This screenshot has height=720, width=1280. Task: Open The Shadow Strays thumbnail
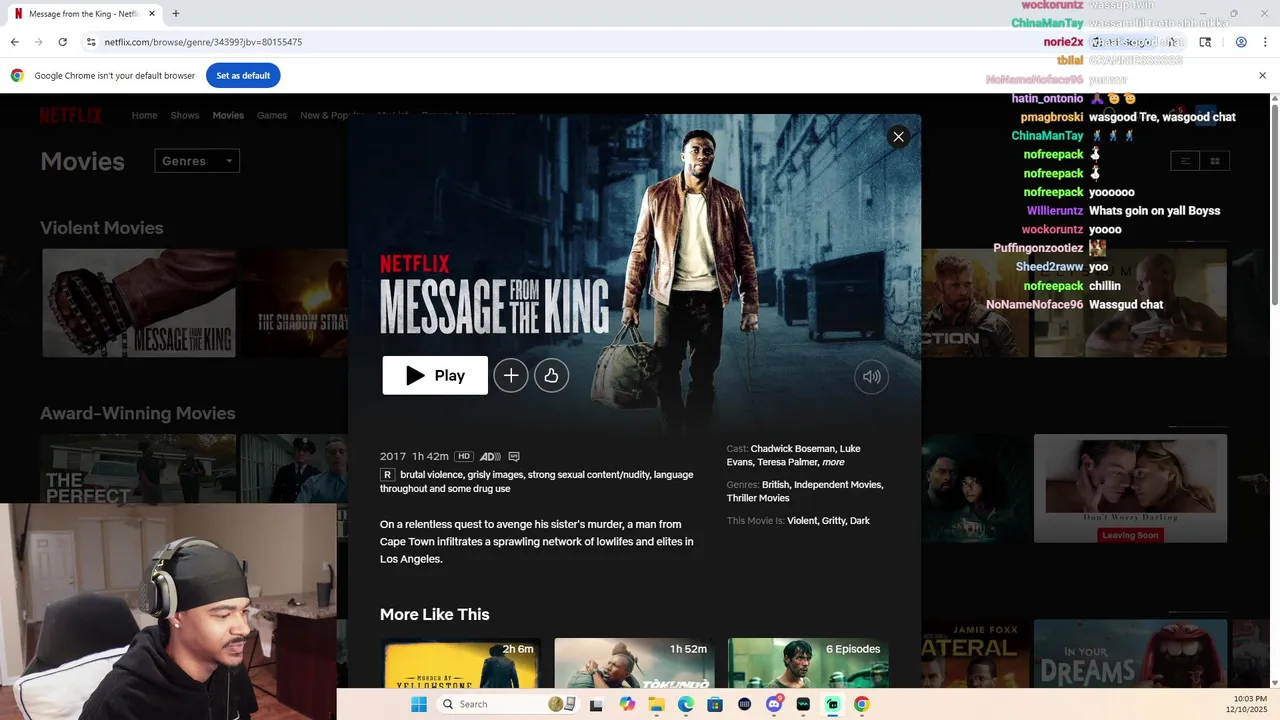pyautogui.click(x=294, y=303)
